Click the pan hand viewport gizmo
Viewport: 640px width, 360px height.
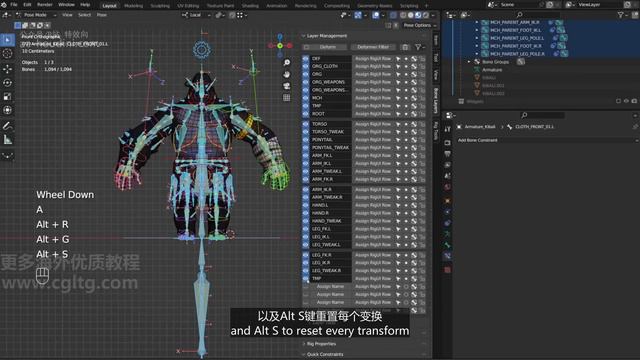click(x=287, y=74)
